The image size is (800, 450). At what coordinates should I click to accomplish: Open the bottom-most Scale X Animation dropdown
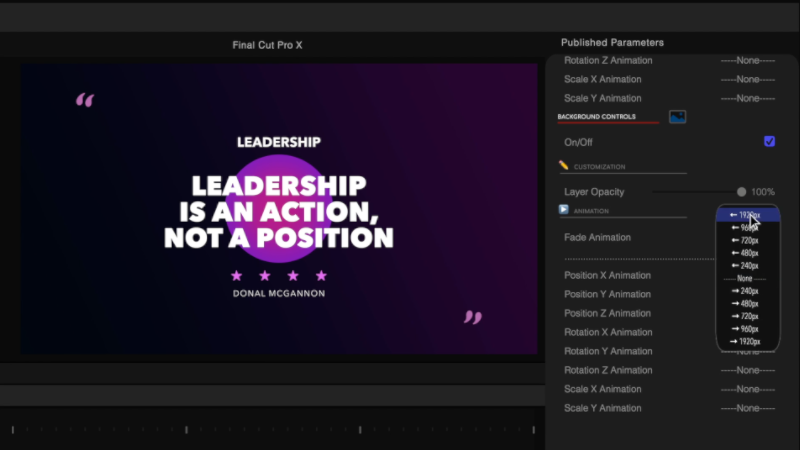pyautogui.click(x=747, y=389)
